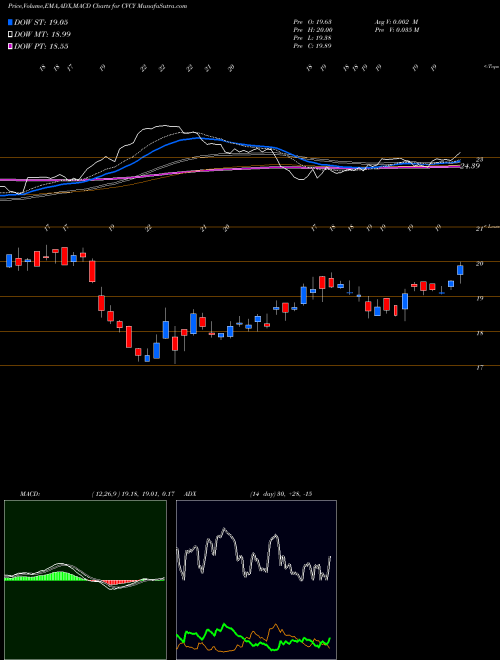Click the ADX panel title label

(x=189, y=494)
